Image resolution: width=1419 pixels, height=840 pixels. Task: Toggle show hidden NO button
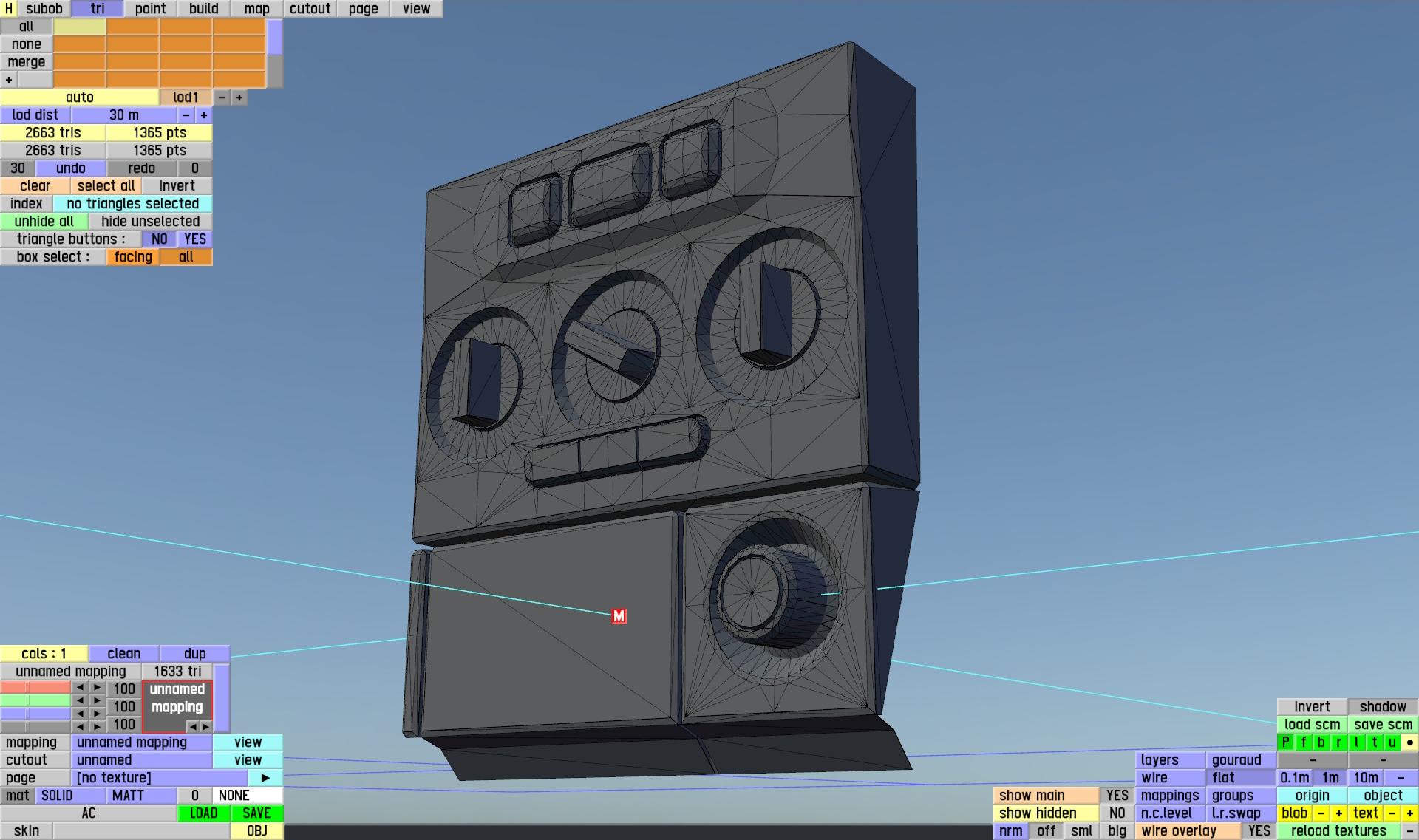1117,813
